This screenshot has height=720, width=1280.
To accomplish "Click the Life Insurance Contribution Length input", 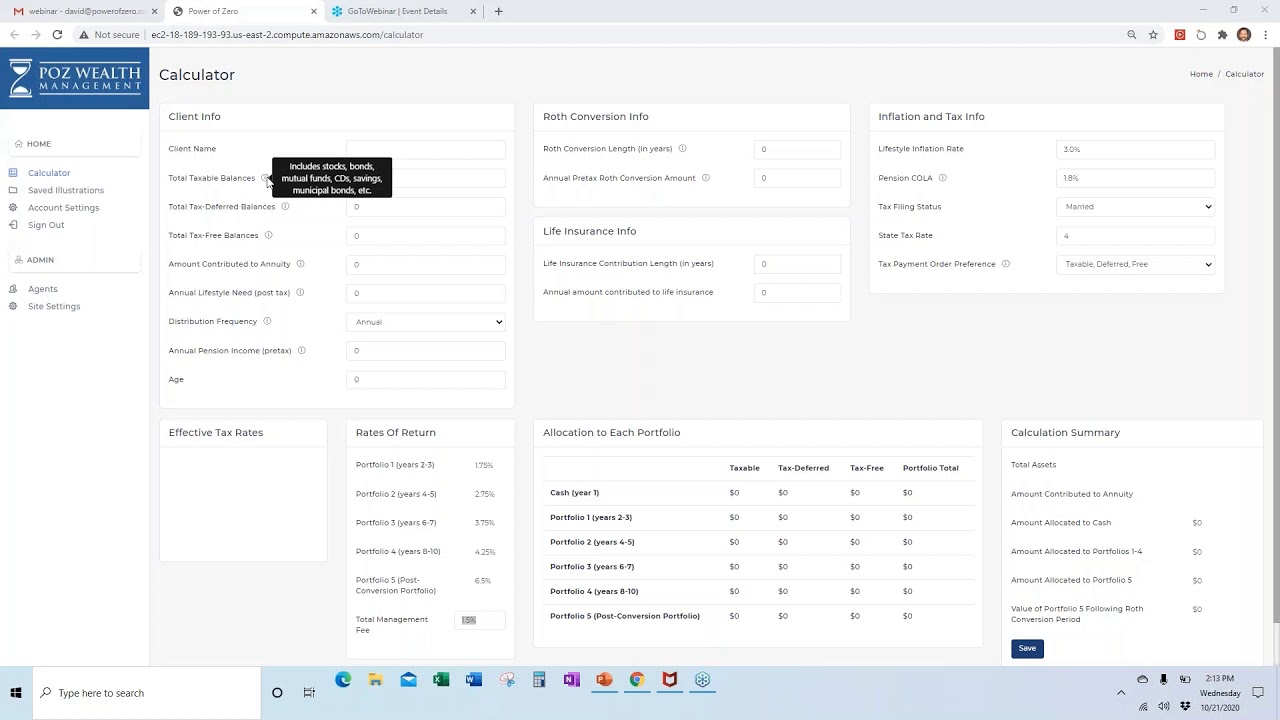I will (797, 264).
